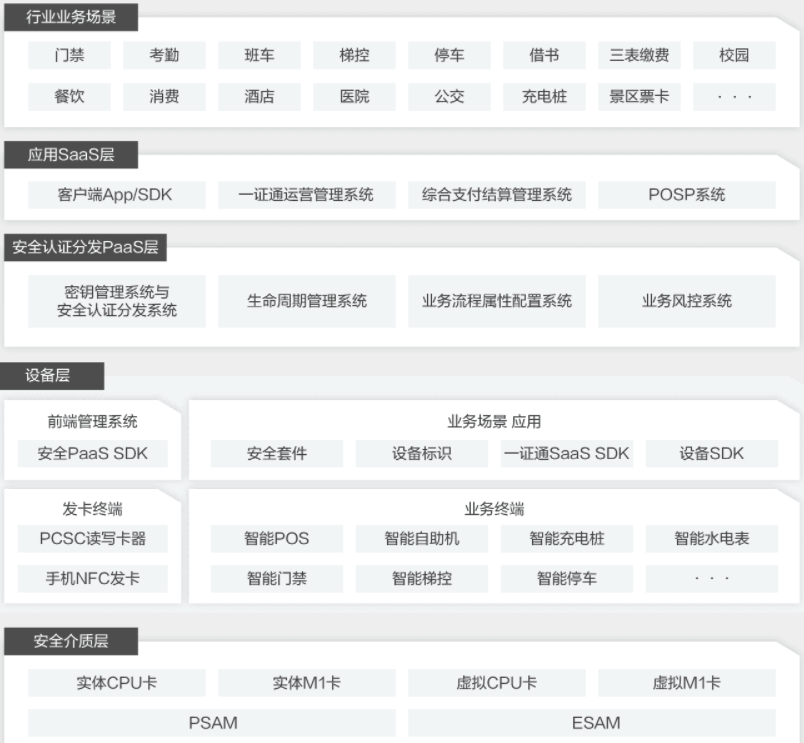
Task: Click the 设备SDK box
Action: point(712,453)
